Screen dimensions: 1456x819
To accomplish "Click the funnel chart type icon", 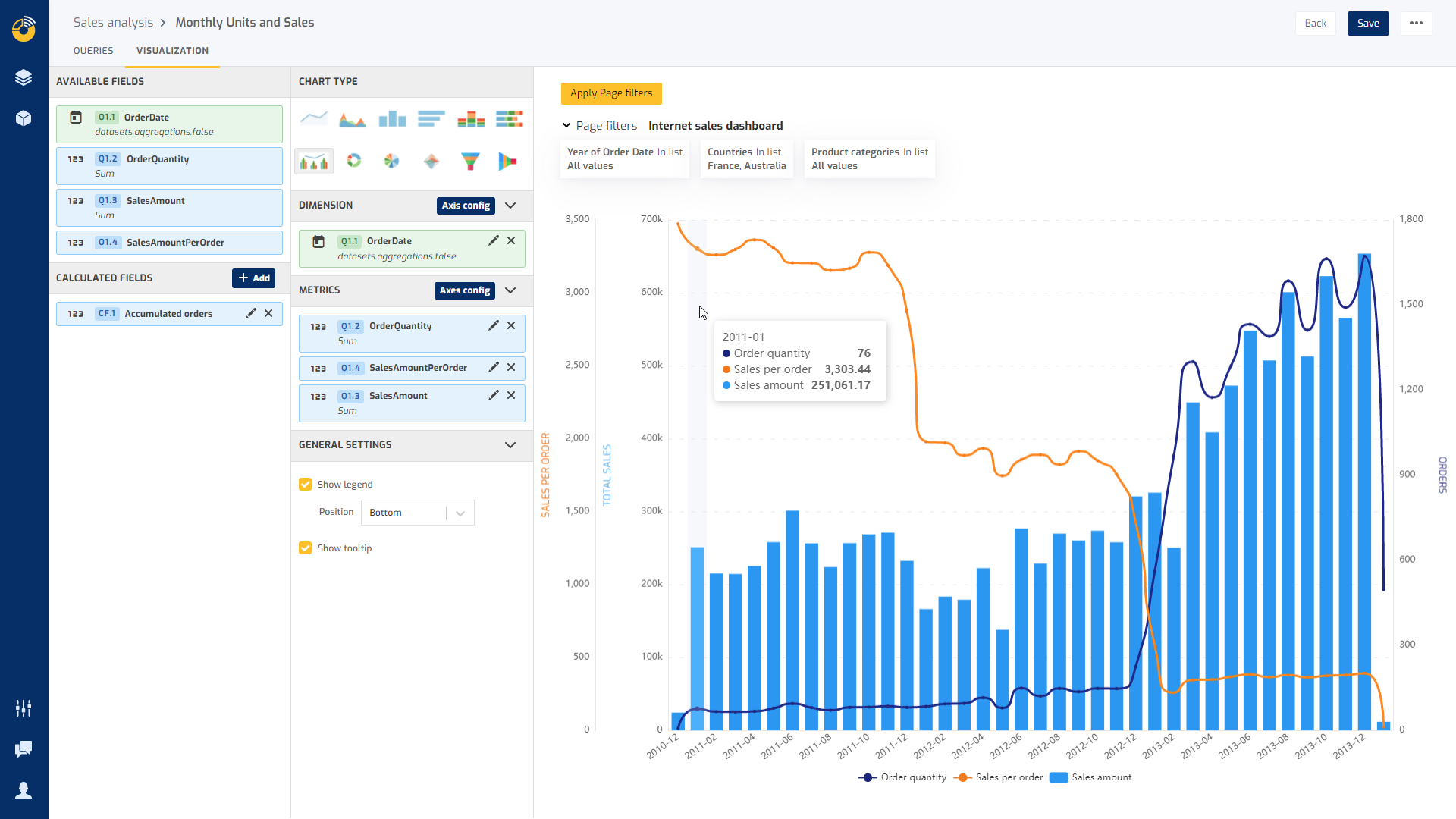I will (470, 160).
